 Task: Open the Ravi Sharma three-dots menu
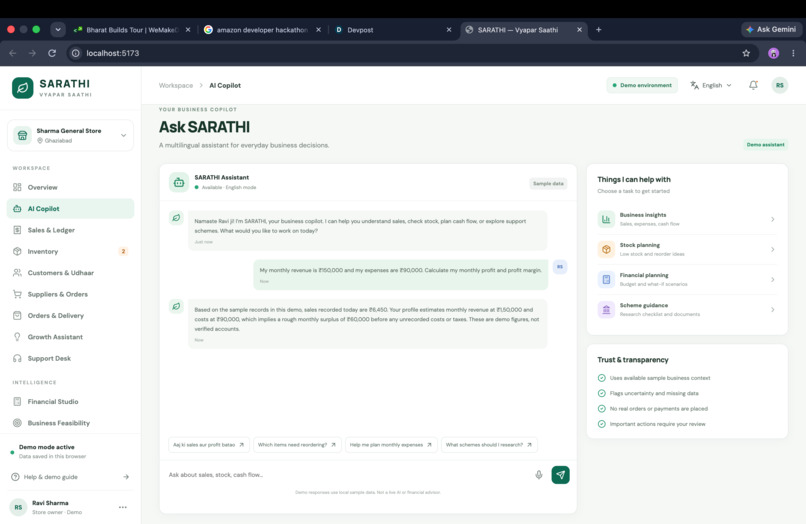point(123,507)
